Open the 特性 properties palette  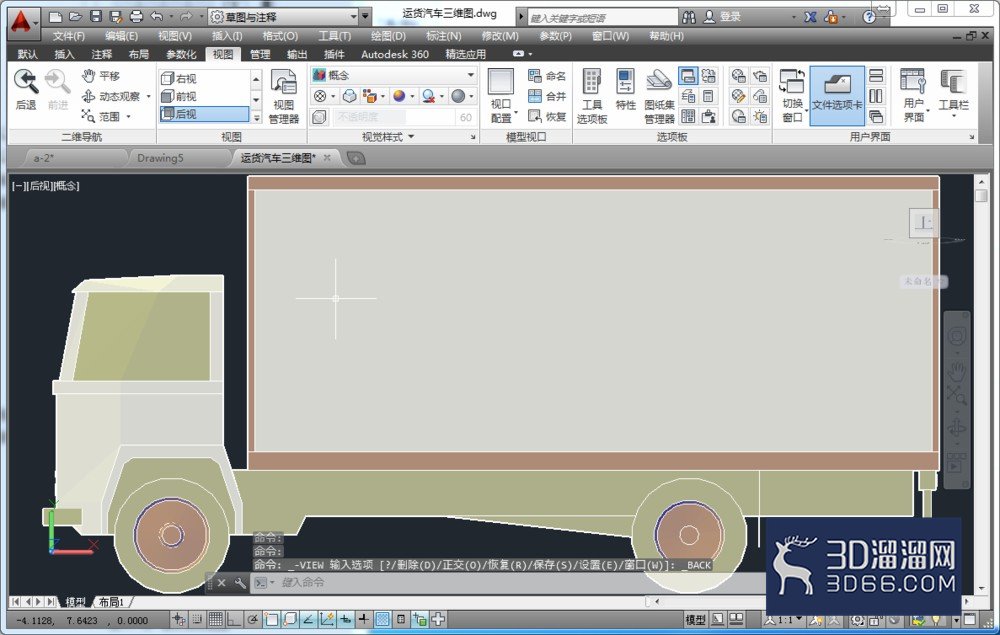[626, 90]
